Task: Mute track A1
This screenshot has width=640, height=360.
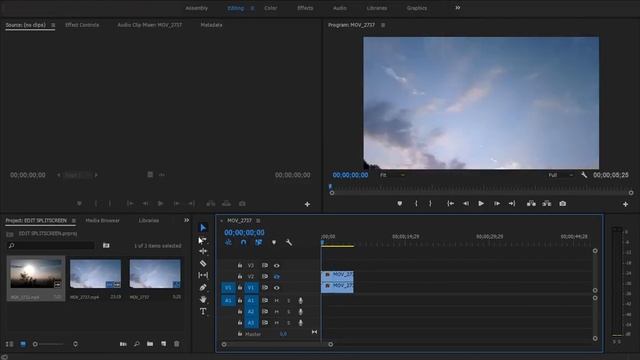Action: click(x=277, y=301)
